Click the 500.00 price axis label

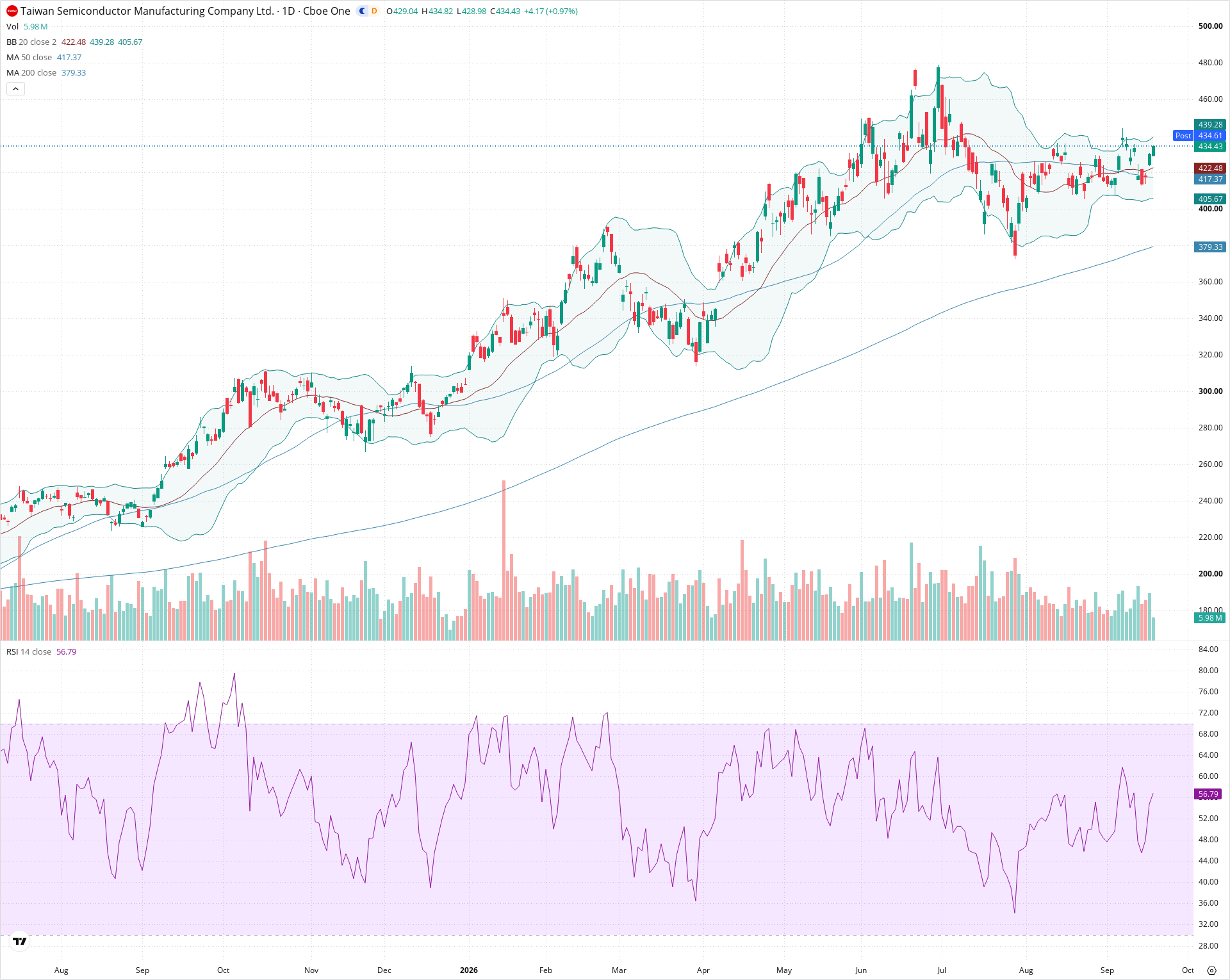pyautogui.click(x=1210, y=26)
